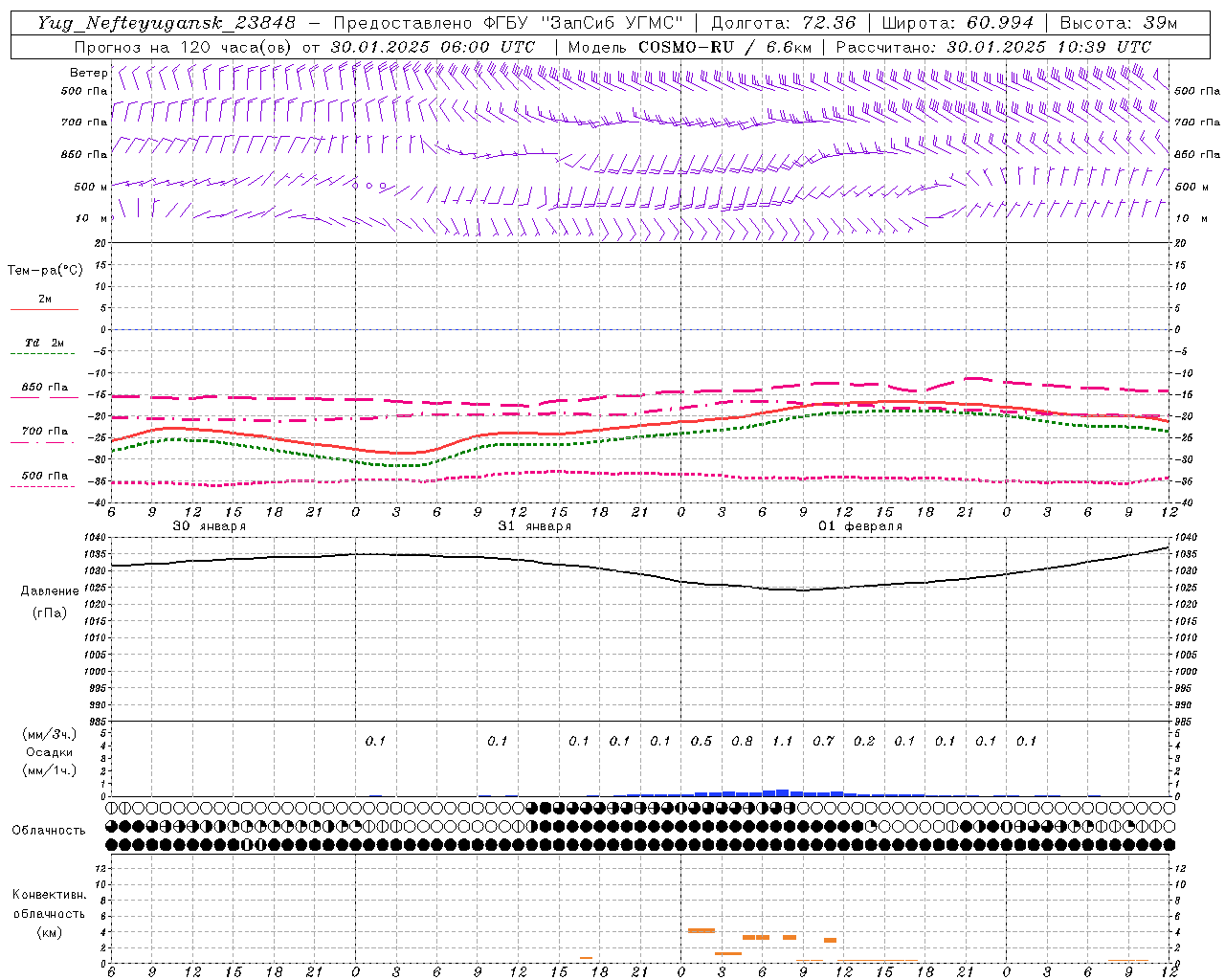Click the tallest blue precipitation bar
Viewport: 1225px width, 980px height.
pos(783,792)
